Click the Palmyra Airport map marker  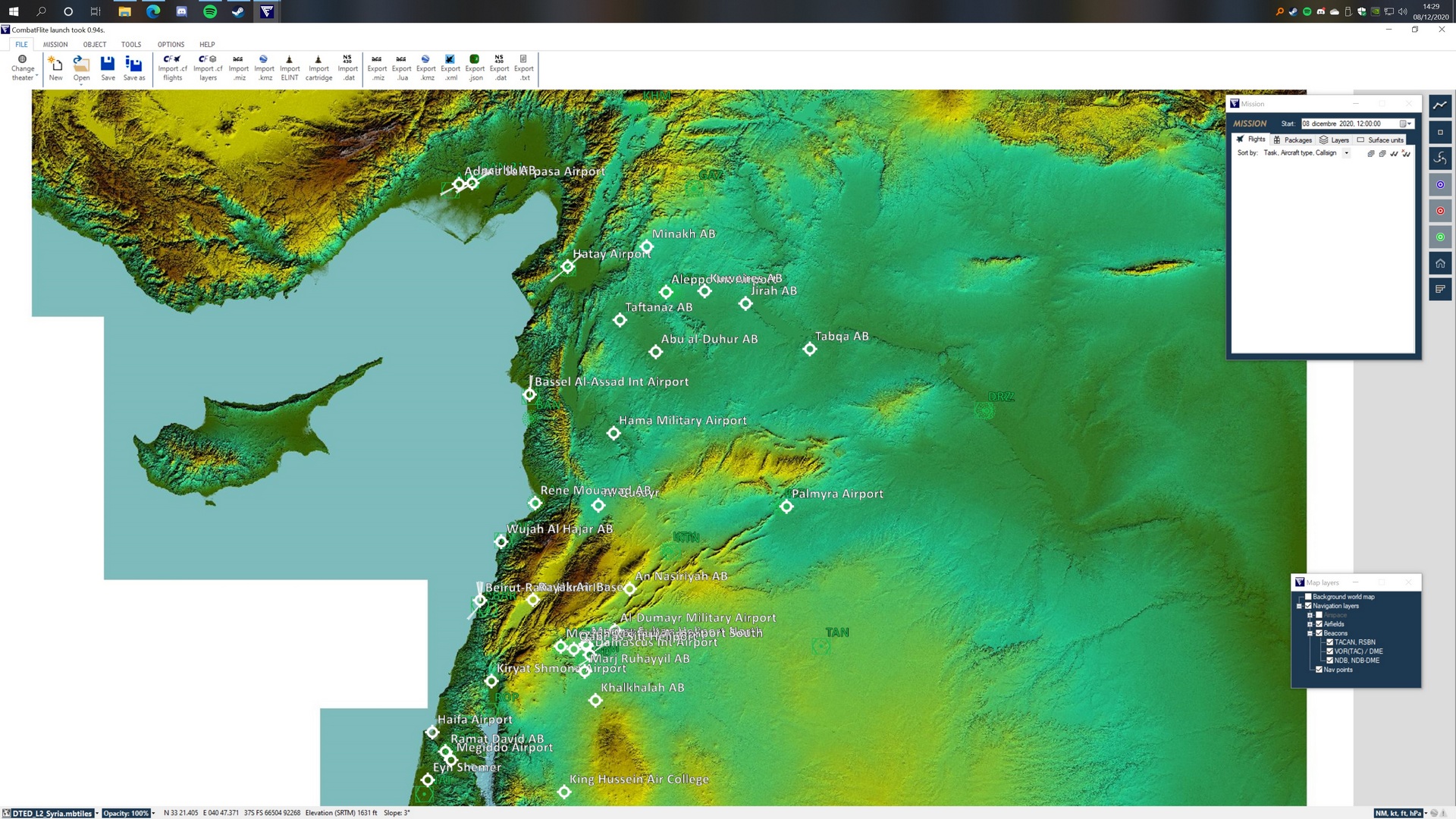coord(786,507)
